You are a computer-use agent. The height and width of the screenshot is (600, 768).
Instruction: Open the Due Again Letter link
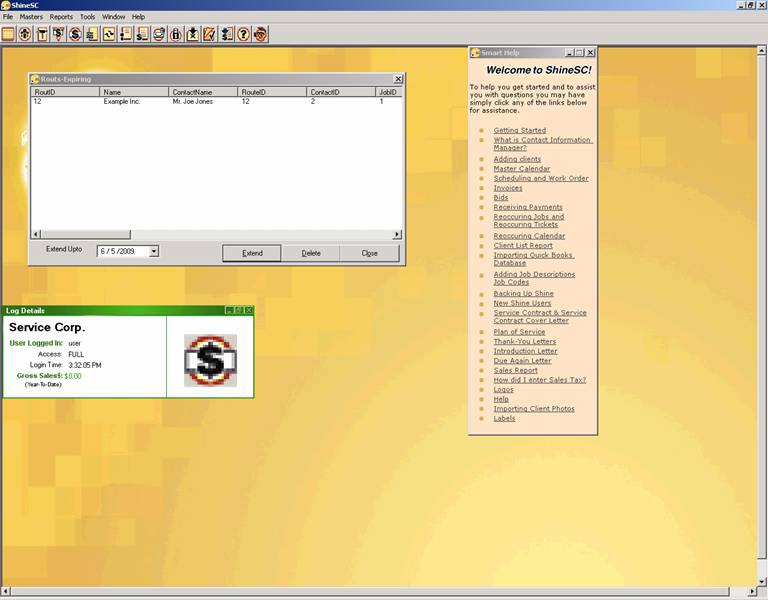point(522,360)
